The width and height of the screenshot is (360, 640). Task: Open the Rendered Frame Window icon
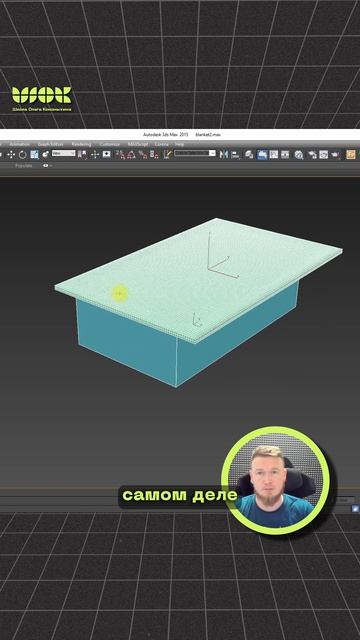[x=324, y=154]
